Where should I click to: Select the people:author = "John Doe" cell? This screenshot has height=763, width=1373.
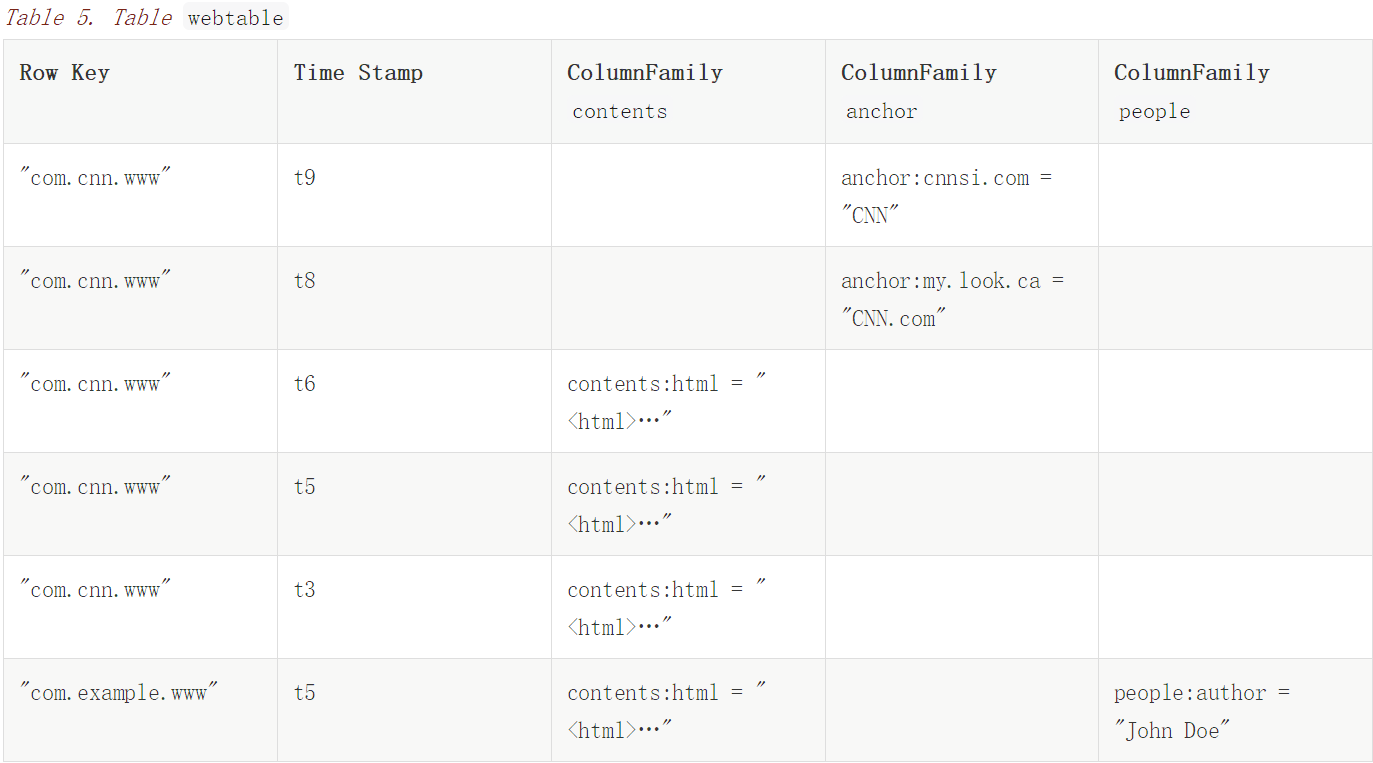pyautogui.click(x=1202, y=711)
